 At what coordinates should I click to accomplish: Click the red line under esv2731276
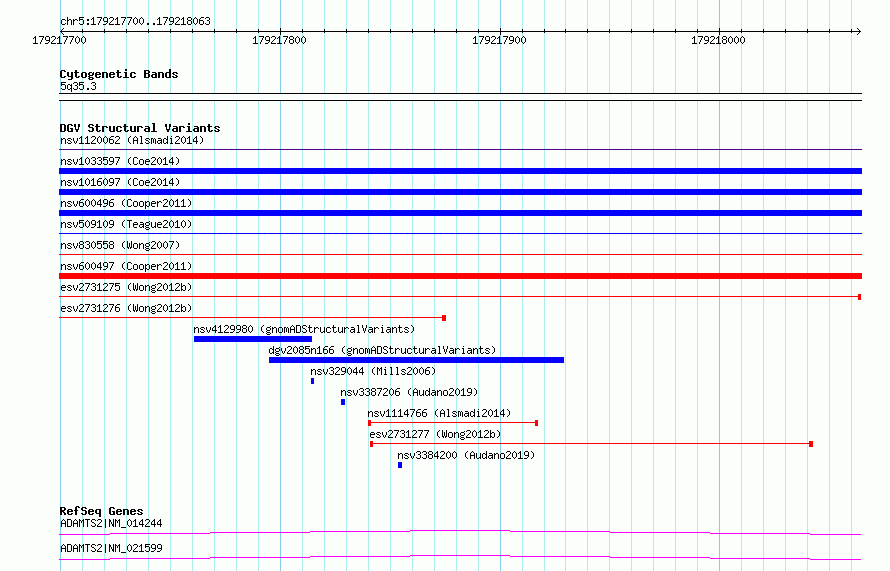252,318
